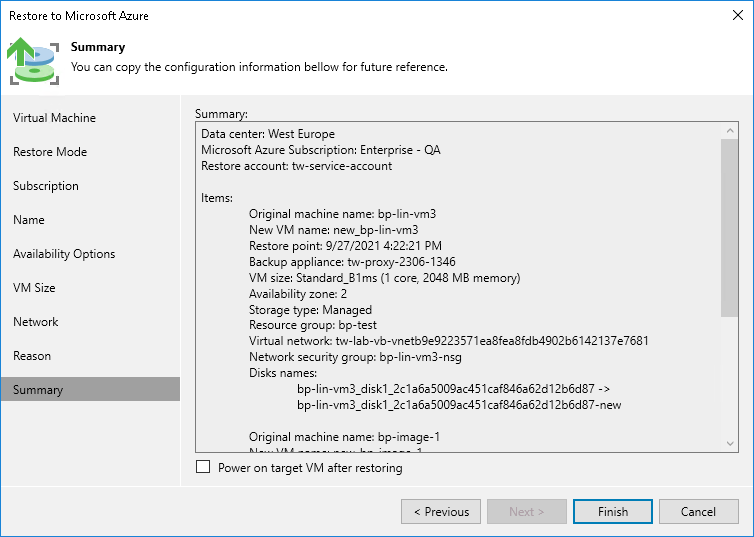Go to the Virtual Machine step

(x=54, y=118)
